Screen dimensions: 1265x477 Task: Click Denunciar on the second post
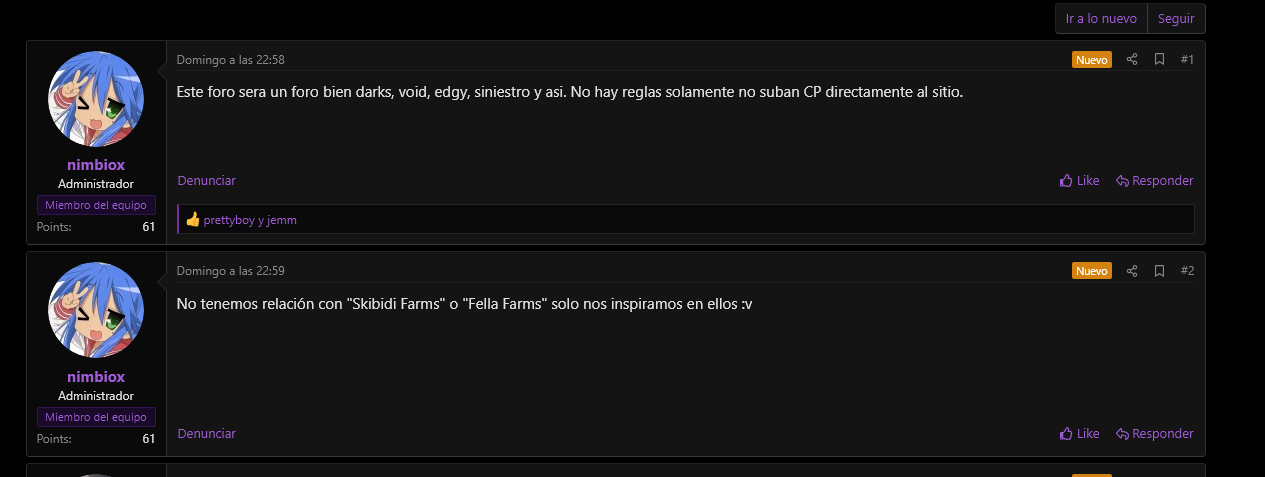[x=206, y=434]
